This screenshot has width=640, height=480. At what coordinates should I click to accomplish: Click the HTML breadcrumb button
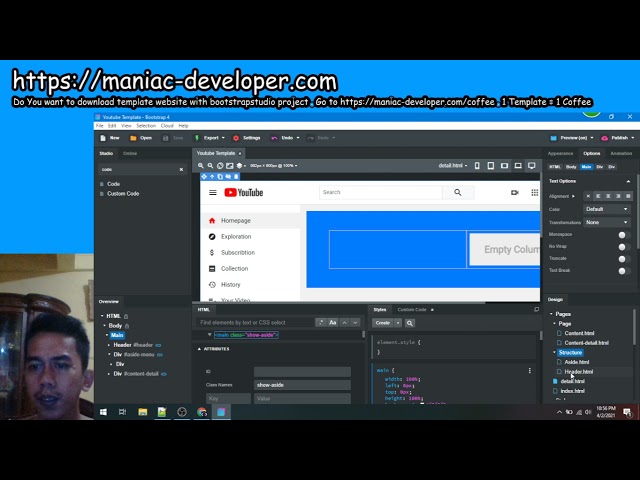pyautogui.click(x=555, y=167)
